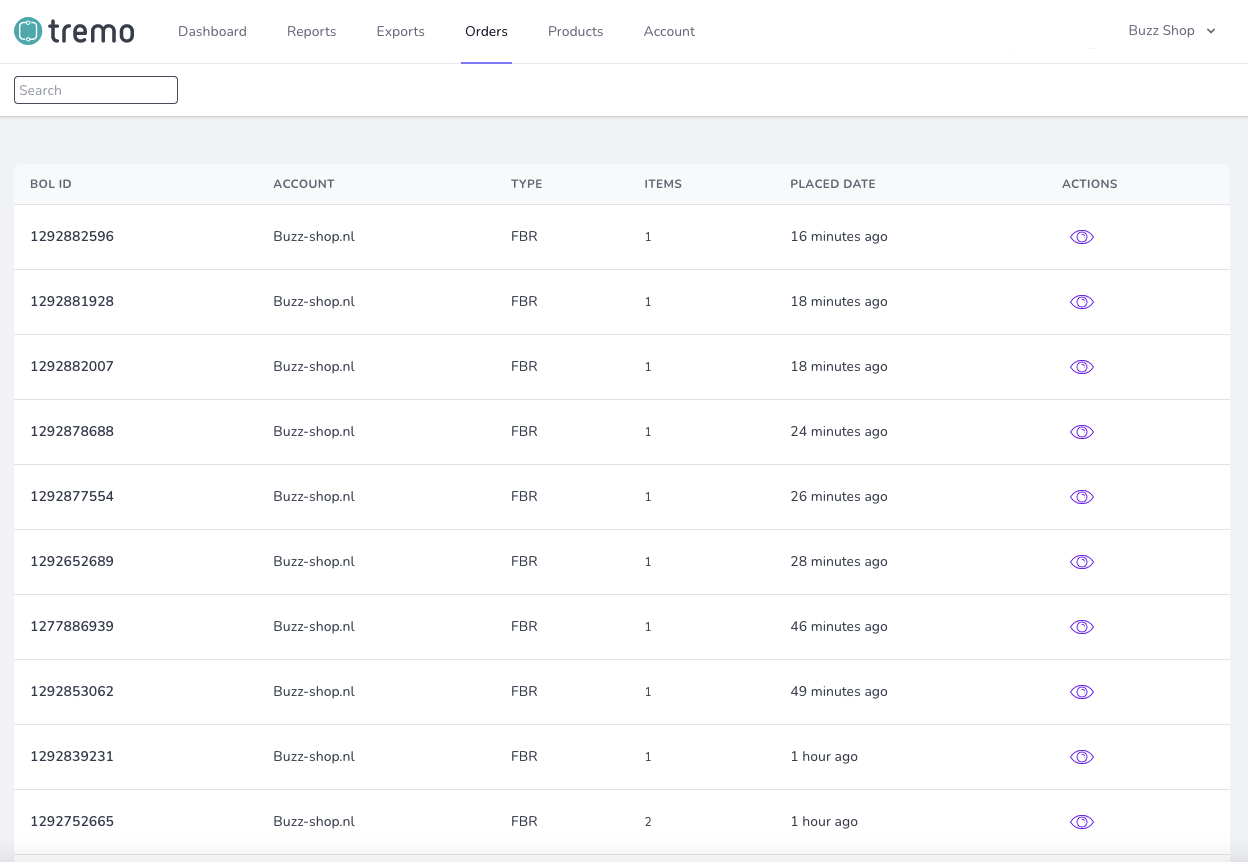View the two-item order 1292752665 eye icon
Viewport: 1248px width, 862px height.
click(x=1082, y=822)
